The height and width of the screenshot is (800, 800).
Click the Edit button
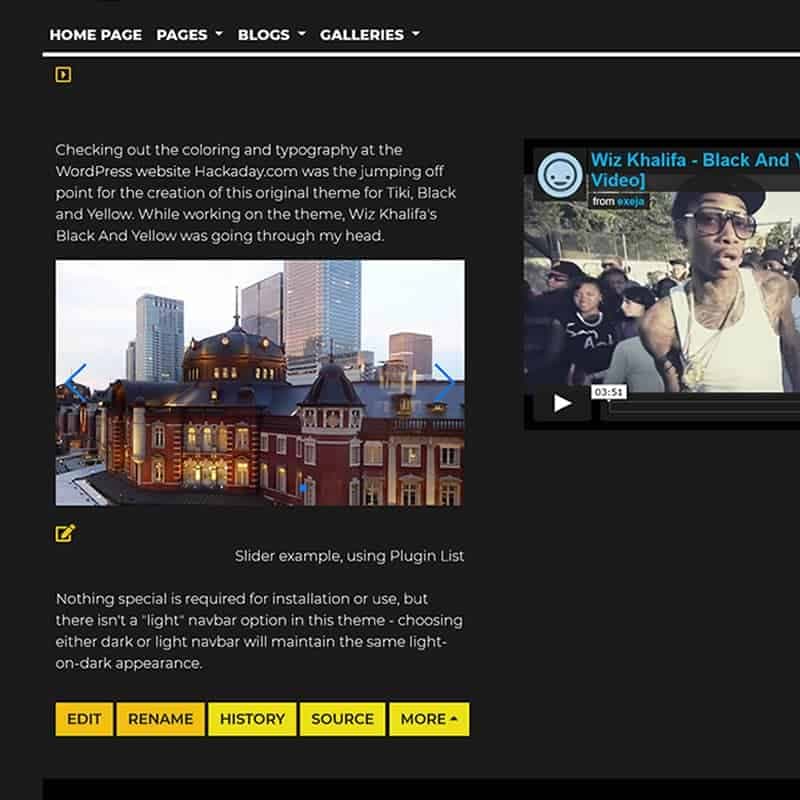[84, 719]
